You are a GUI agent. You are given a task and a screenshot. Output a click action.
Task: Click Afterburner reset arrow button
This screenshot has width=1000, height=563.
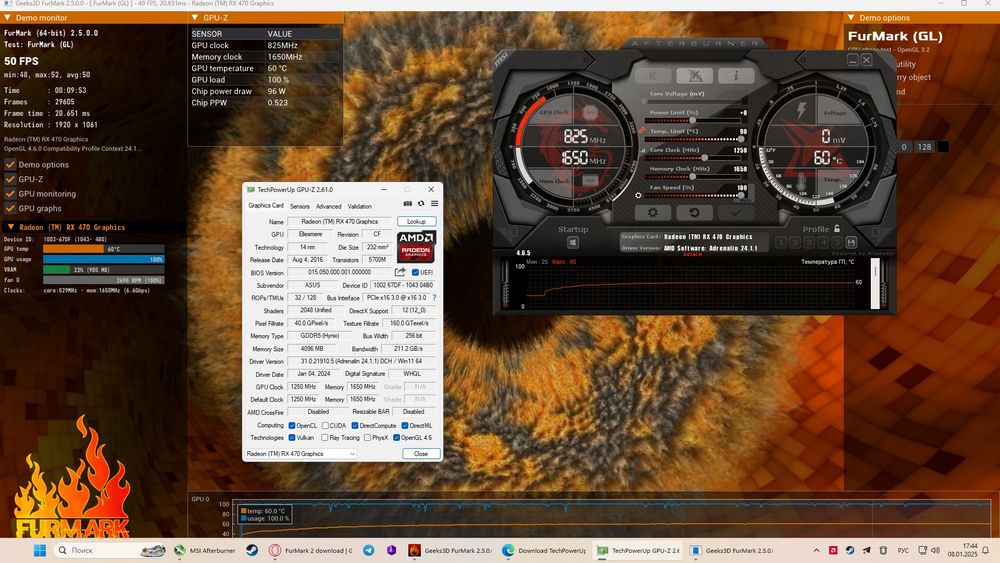(x=695, y=212)
